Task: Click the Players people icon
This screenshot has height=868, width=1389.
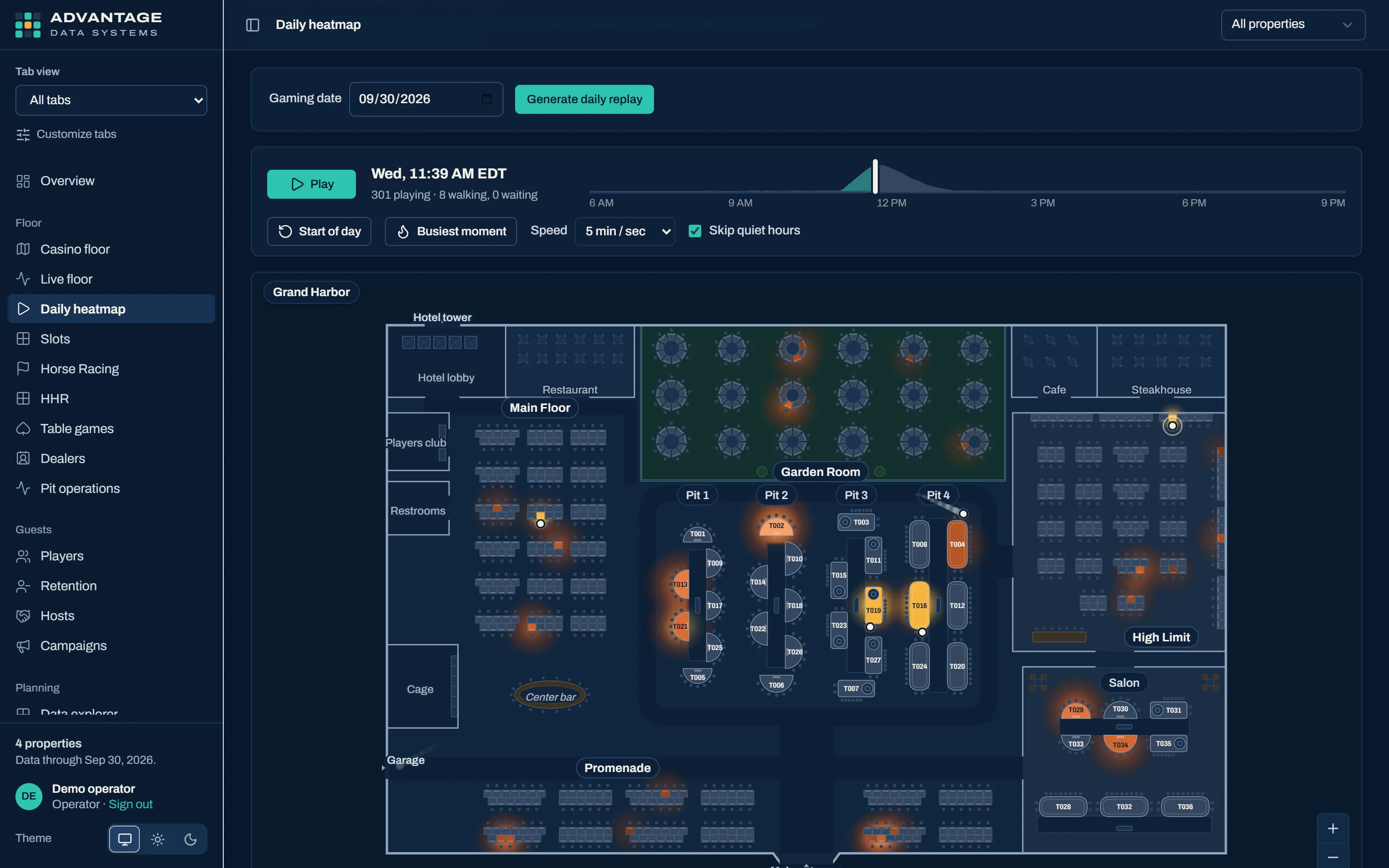Action: tap(23, 556)
